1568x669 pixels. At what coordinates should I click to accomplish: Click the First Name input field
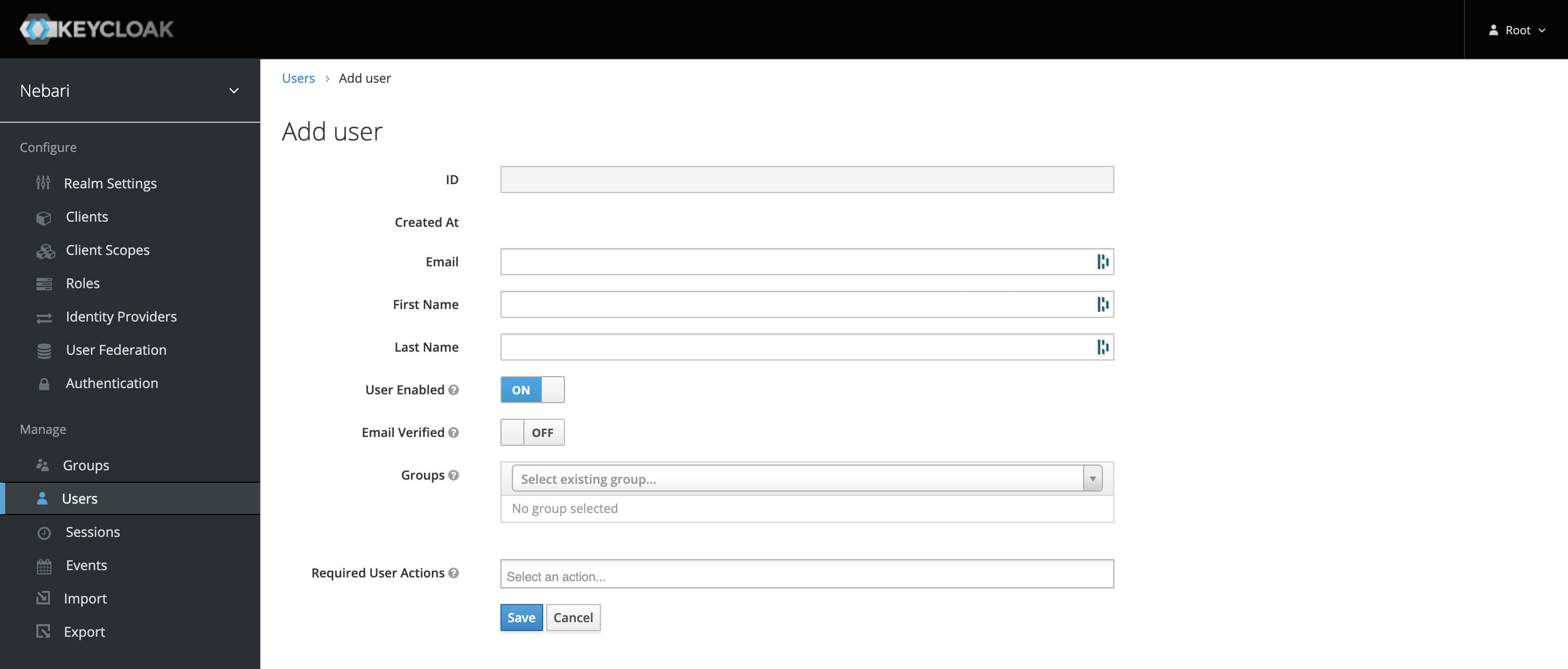(806, 304)
